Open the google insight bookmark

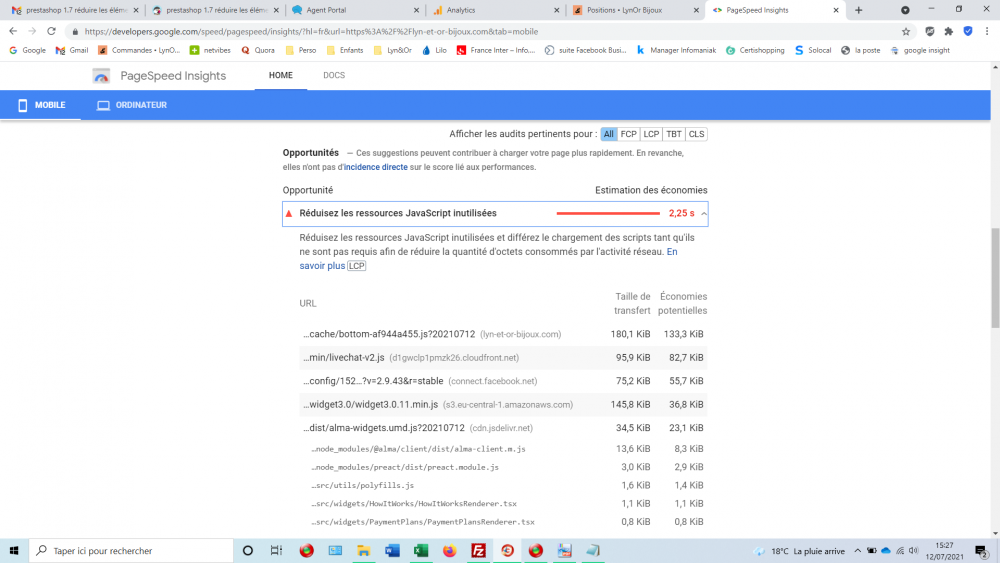pyautogui.click(x=920, y=50)
